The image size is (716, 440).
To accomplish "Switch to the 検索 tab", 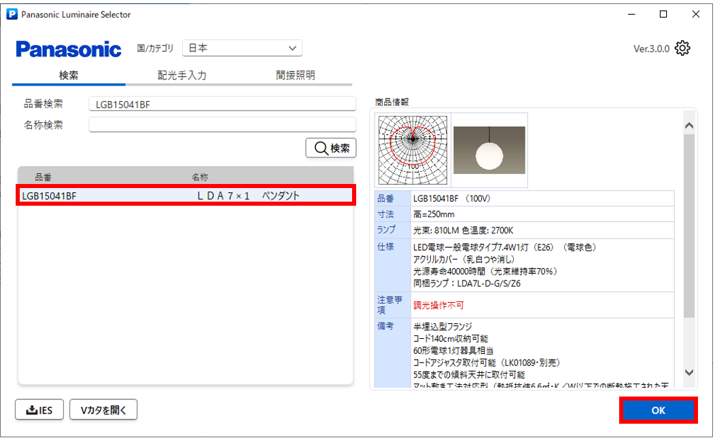I will pos(69,76).
